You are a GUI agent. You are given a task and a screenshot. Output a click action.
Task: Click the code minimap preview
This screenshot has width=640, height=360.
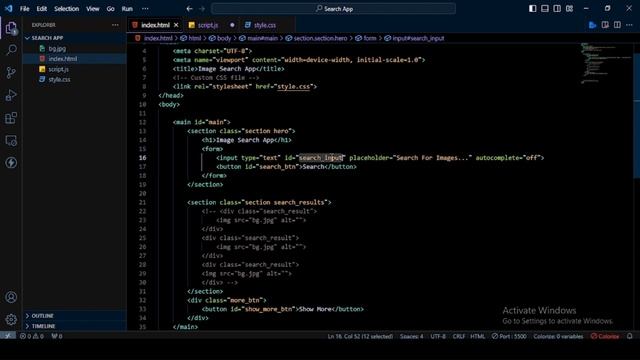click(x=606, y=63)
